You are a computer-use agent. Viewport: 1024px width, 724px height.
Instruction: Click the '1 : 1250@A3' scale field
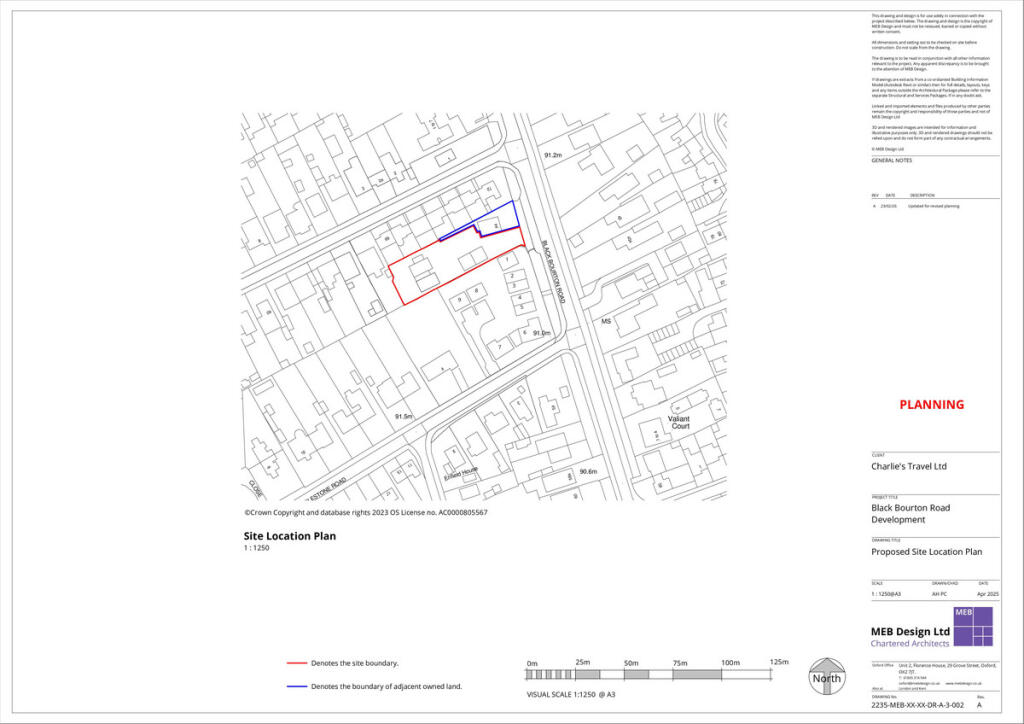(886, 595)
